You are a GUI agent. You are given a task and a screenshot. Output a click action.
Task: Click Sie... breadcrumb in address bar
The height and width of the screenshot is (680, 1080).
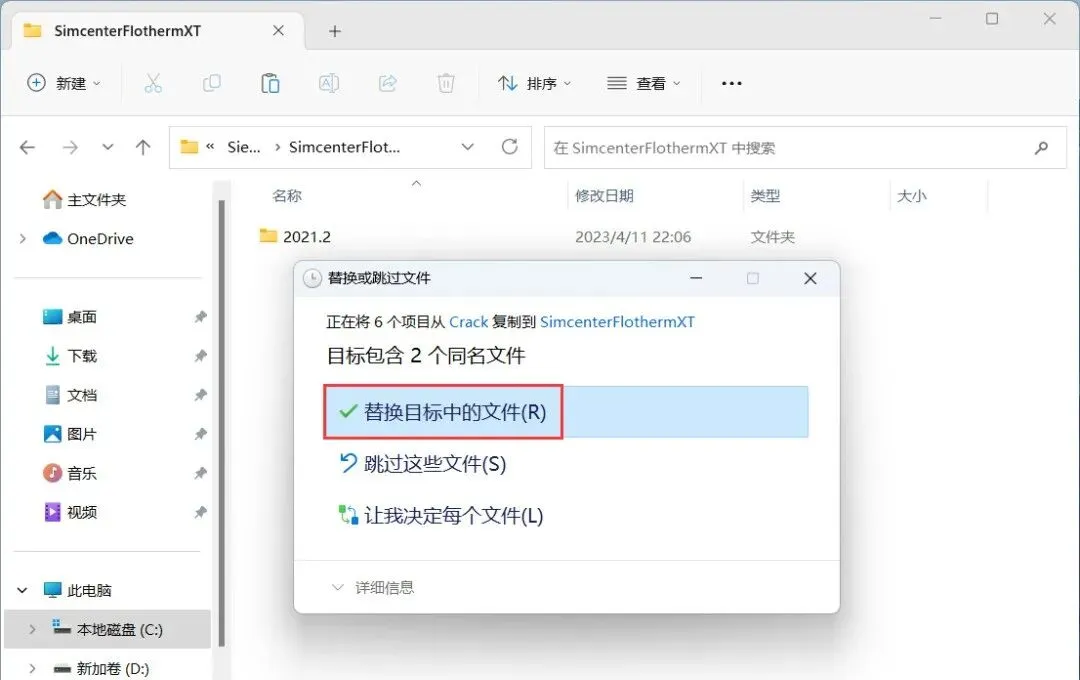pyautogui.click(x=244, y=147)
